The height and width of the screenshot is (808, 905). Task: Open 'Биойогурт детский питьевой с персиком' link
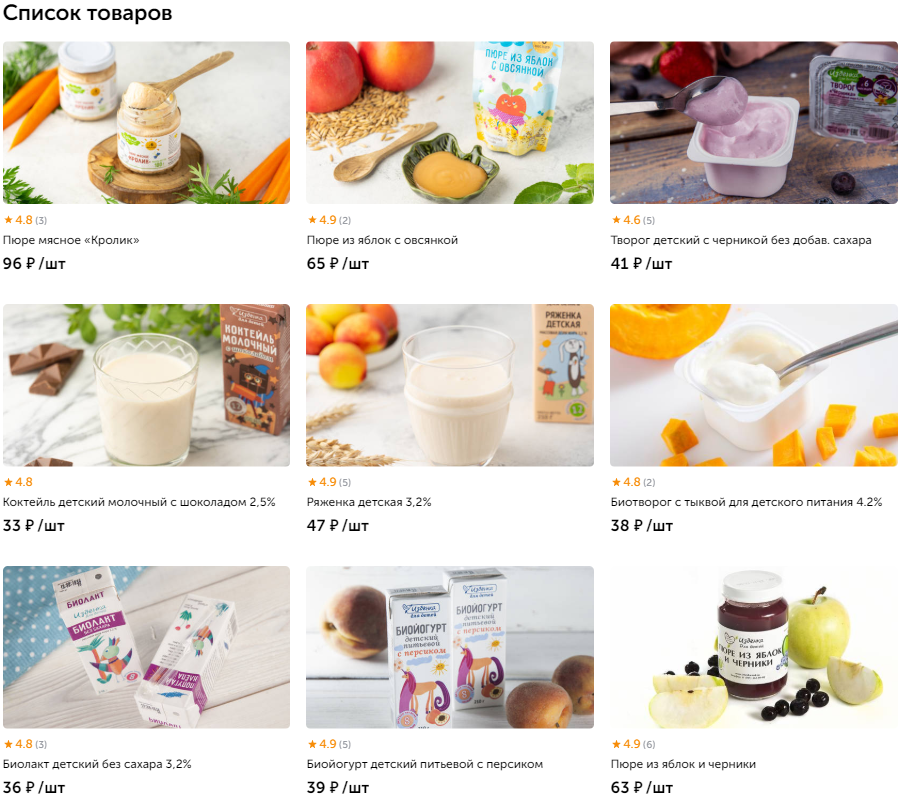pos(425,764)
